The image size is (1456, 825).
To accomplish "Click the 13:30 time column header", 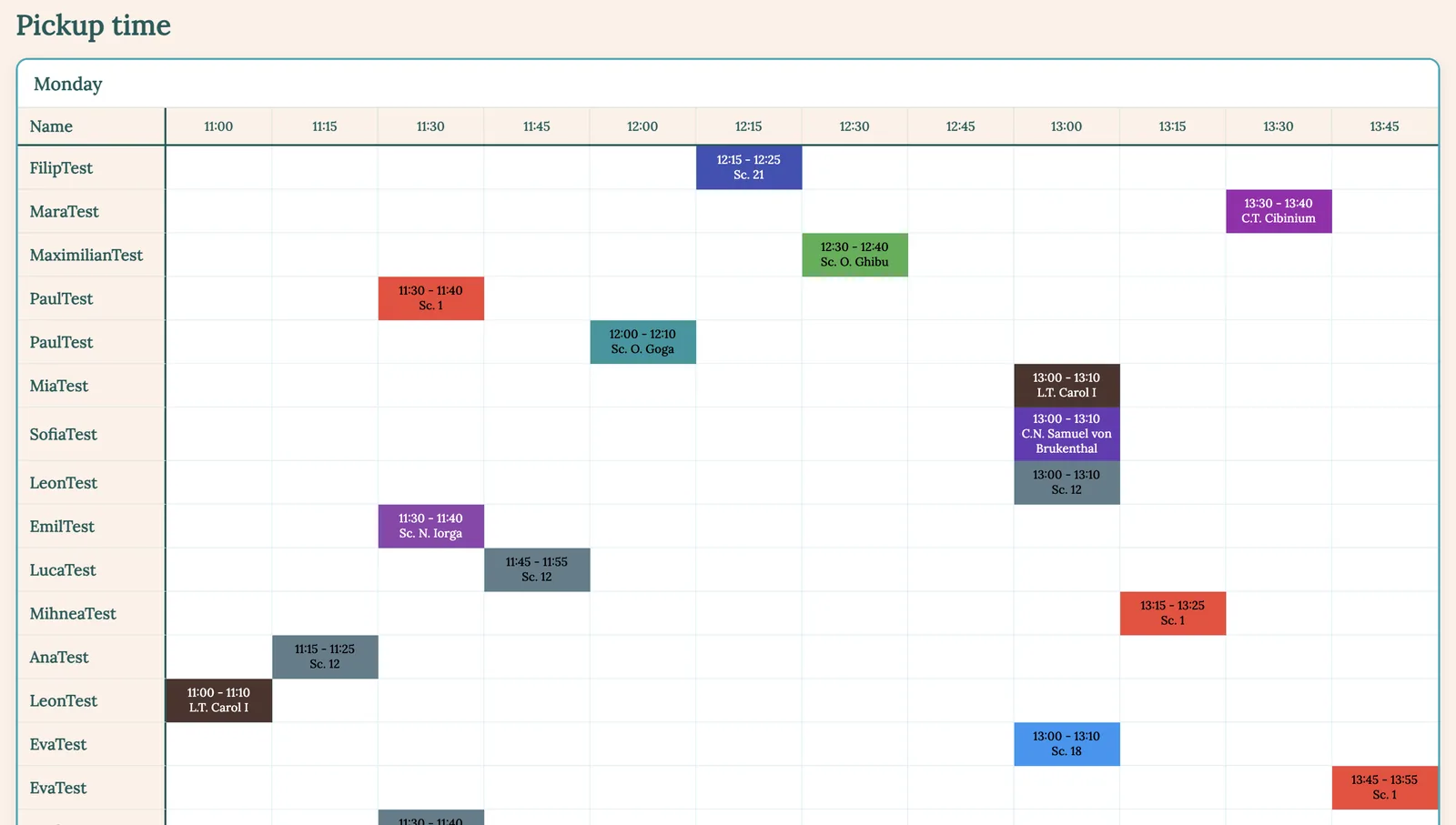I will [1279, 126].
